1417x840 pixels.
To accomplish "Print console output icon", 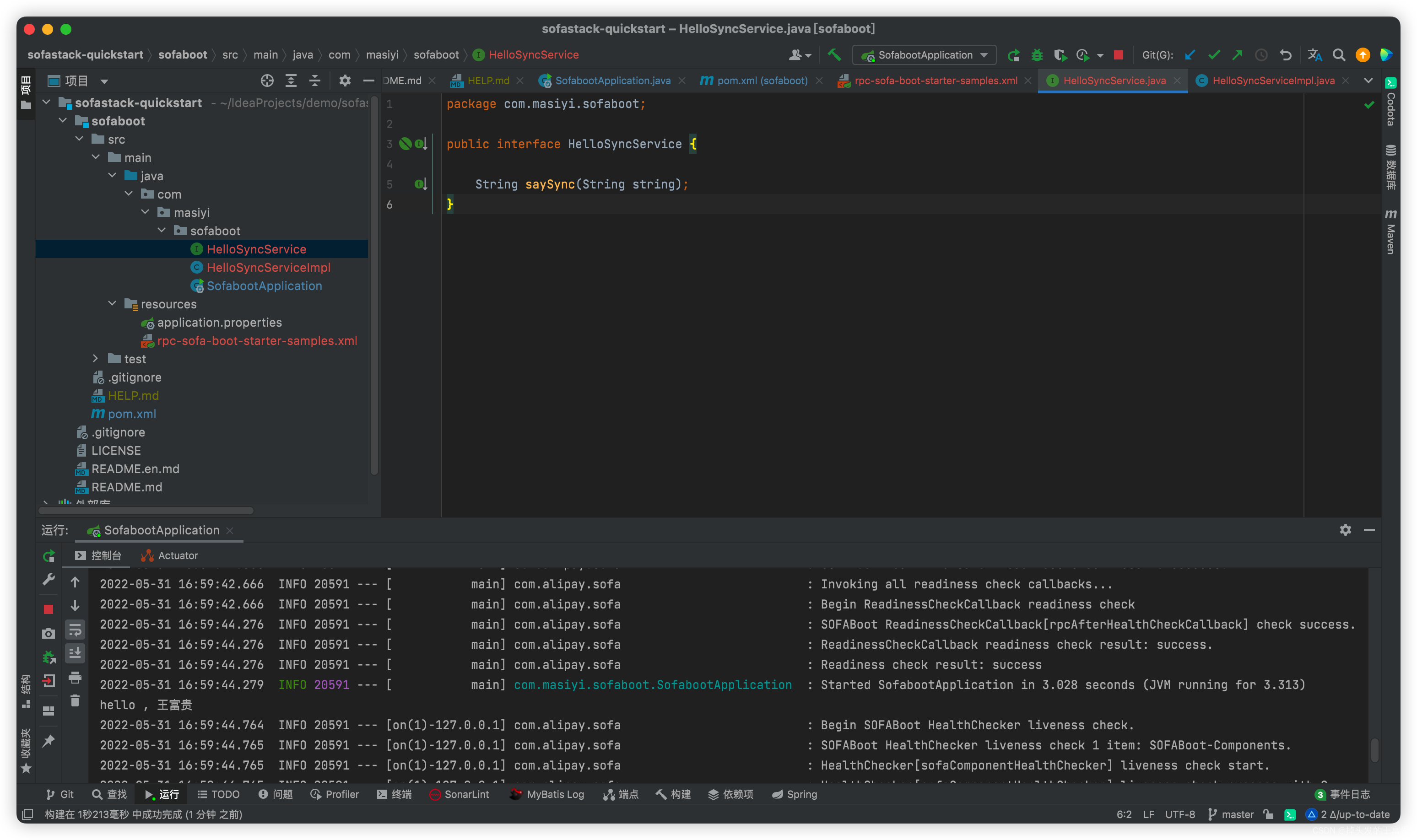I will coord(75,677).
